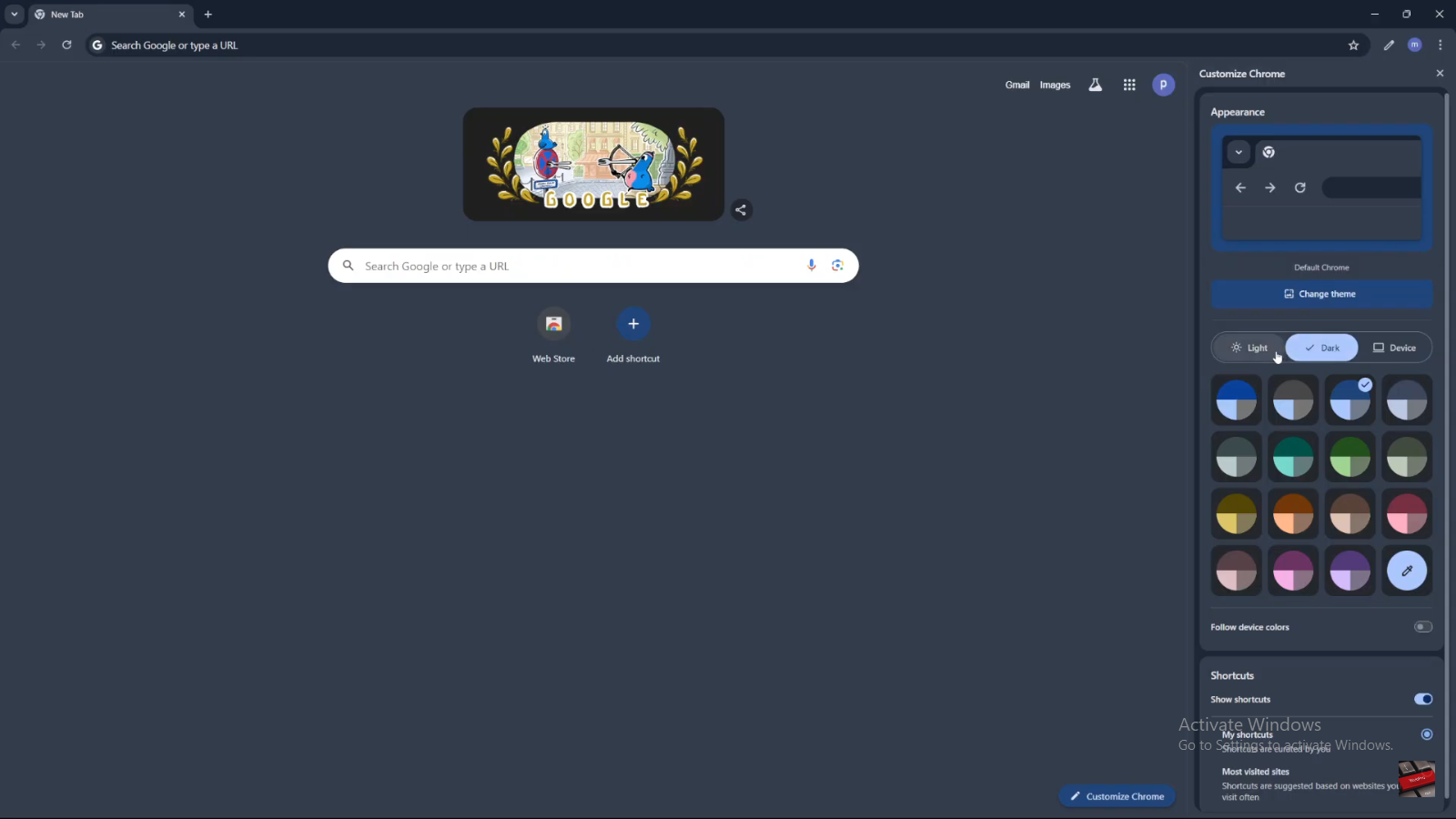Open Search Labs flask icon

point(1095,85)
